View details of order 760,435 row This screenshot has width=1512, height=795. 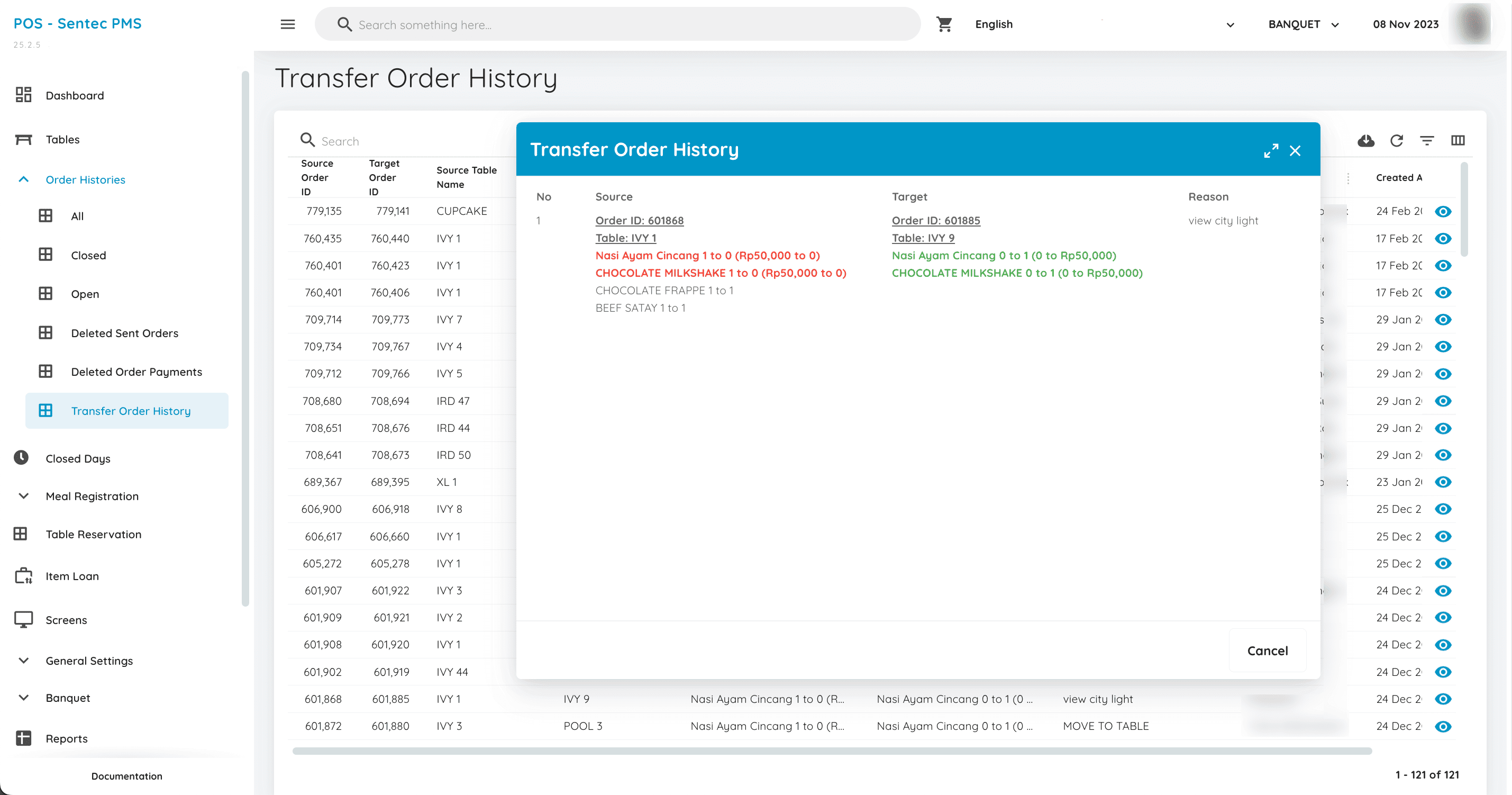click(1443, 238)
